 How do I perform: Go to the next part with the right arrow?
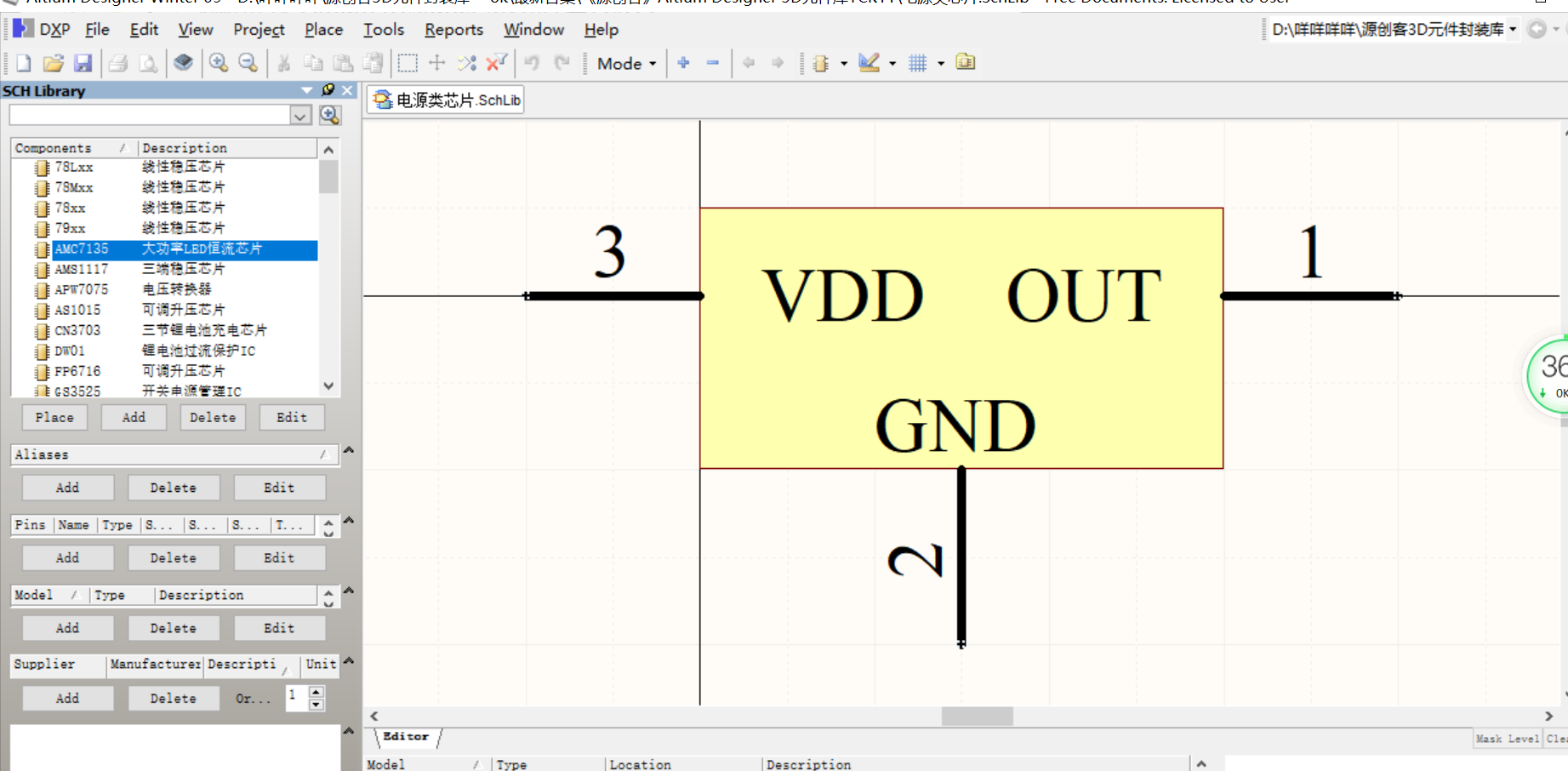click(778, 63)
